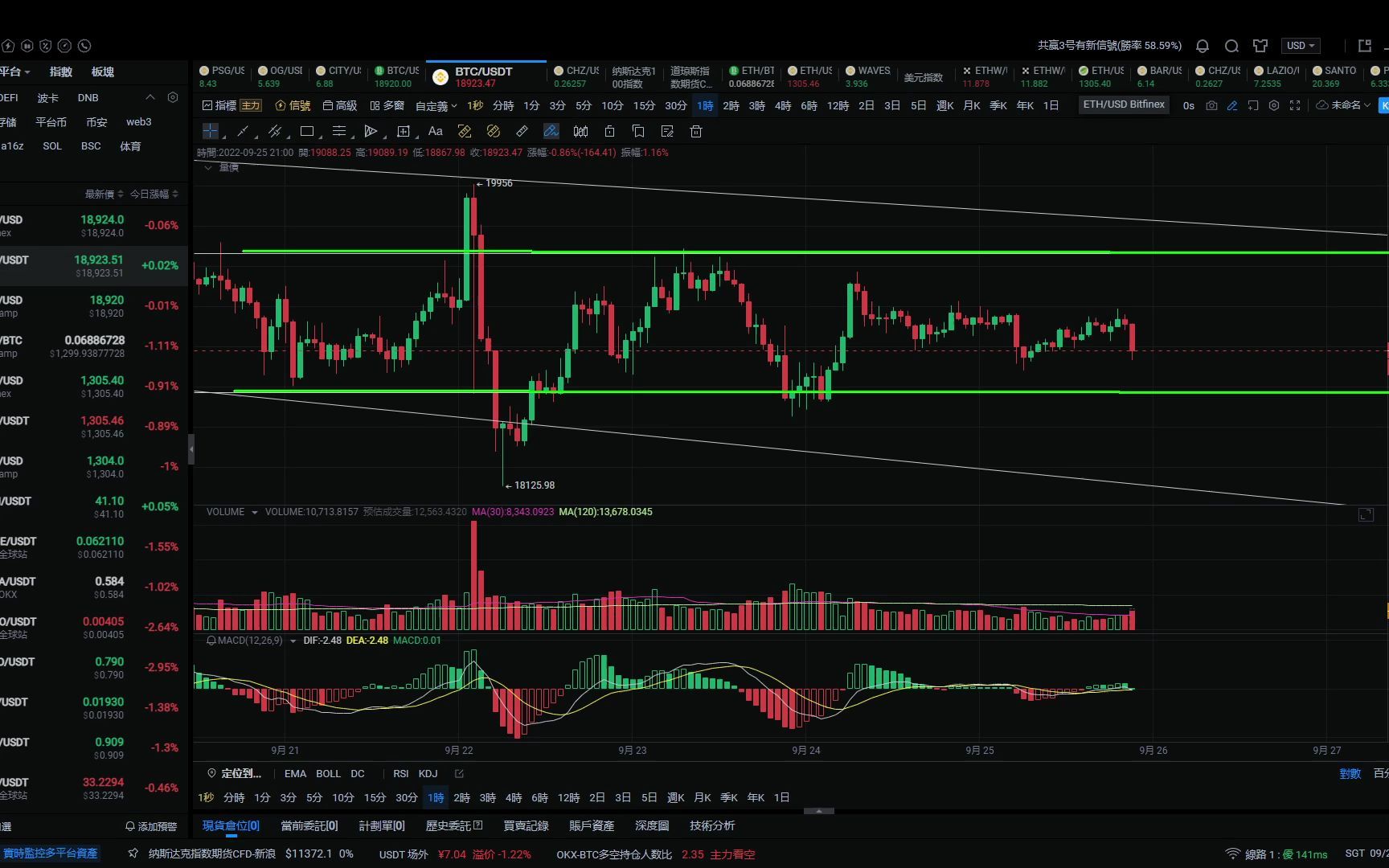Expand the 自定義 dropdown
The height and width of the screenshot is (868, 1389).
[436, 105]
